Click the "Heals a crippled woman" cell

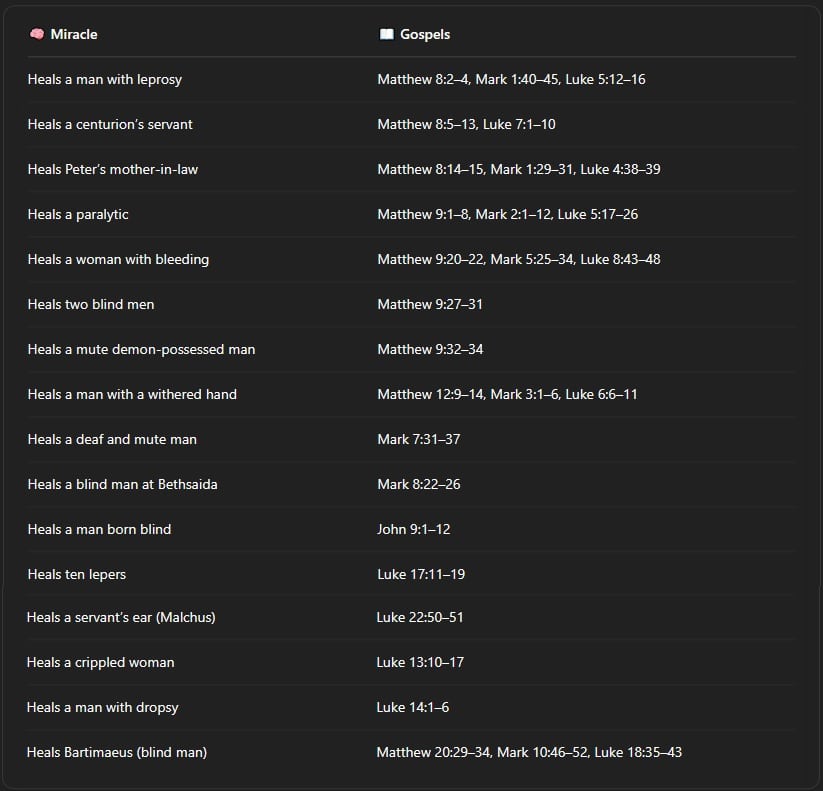coord(100,662)
